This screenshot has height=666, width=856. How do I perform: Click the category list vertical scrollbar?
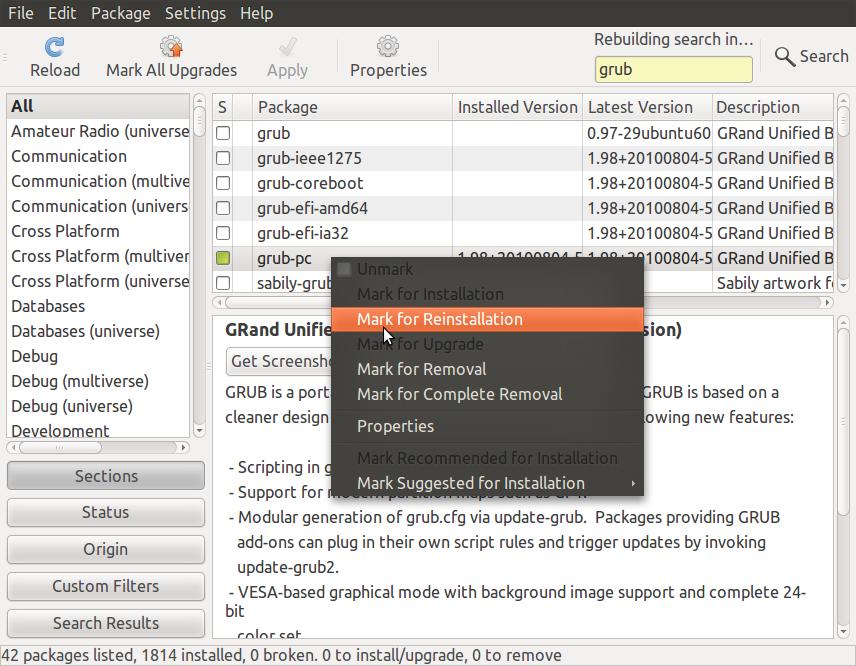(x=199, y=265)
